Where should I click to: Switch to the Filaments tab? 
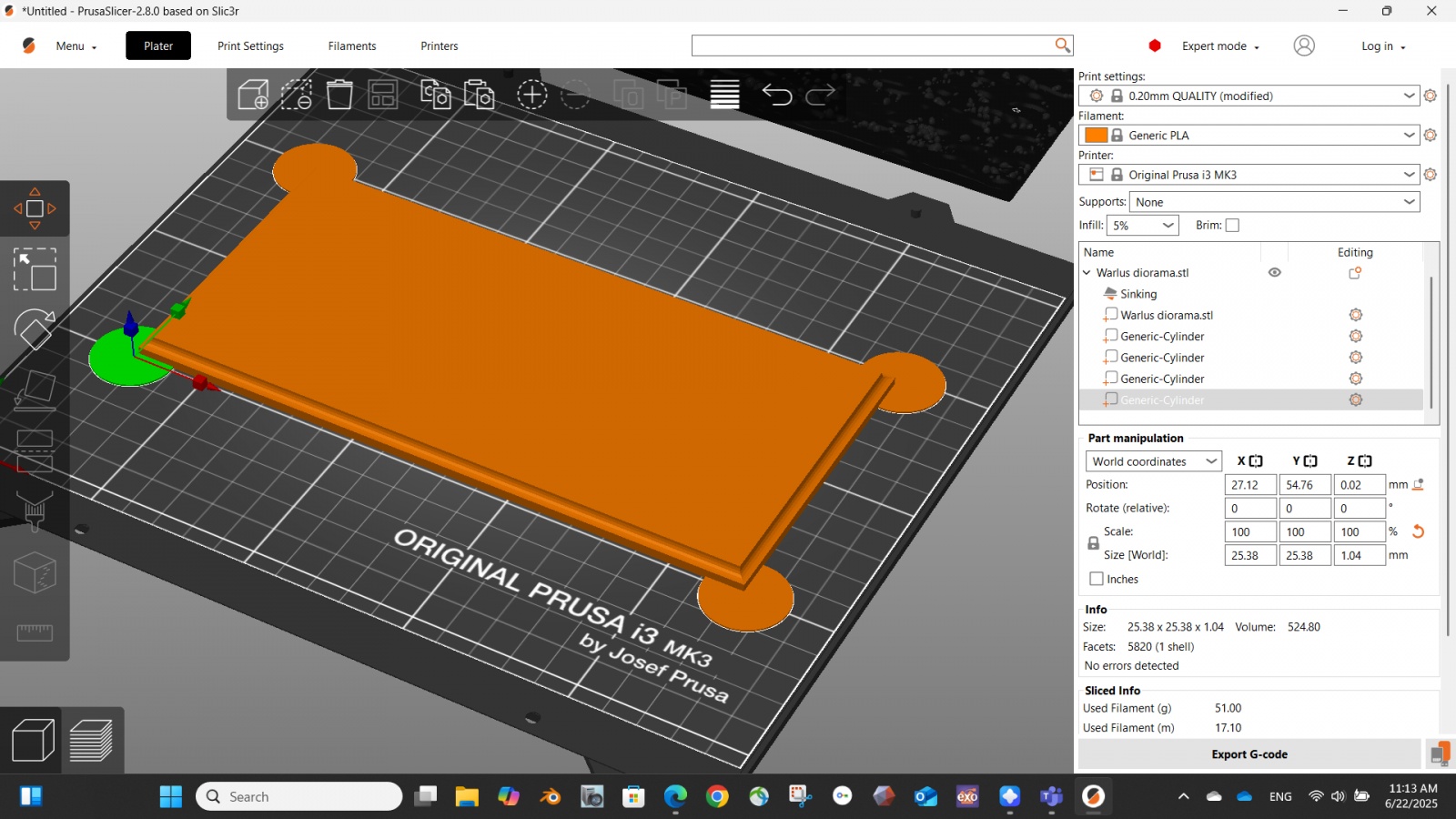point(352,46)
